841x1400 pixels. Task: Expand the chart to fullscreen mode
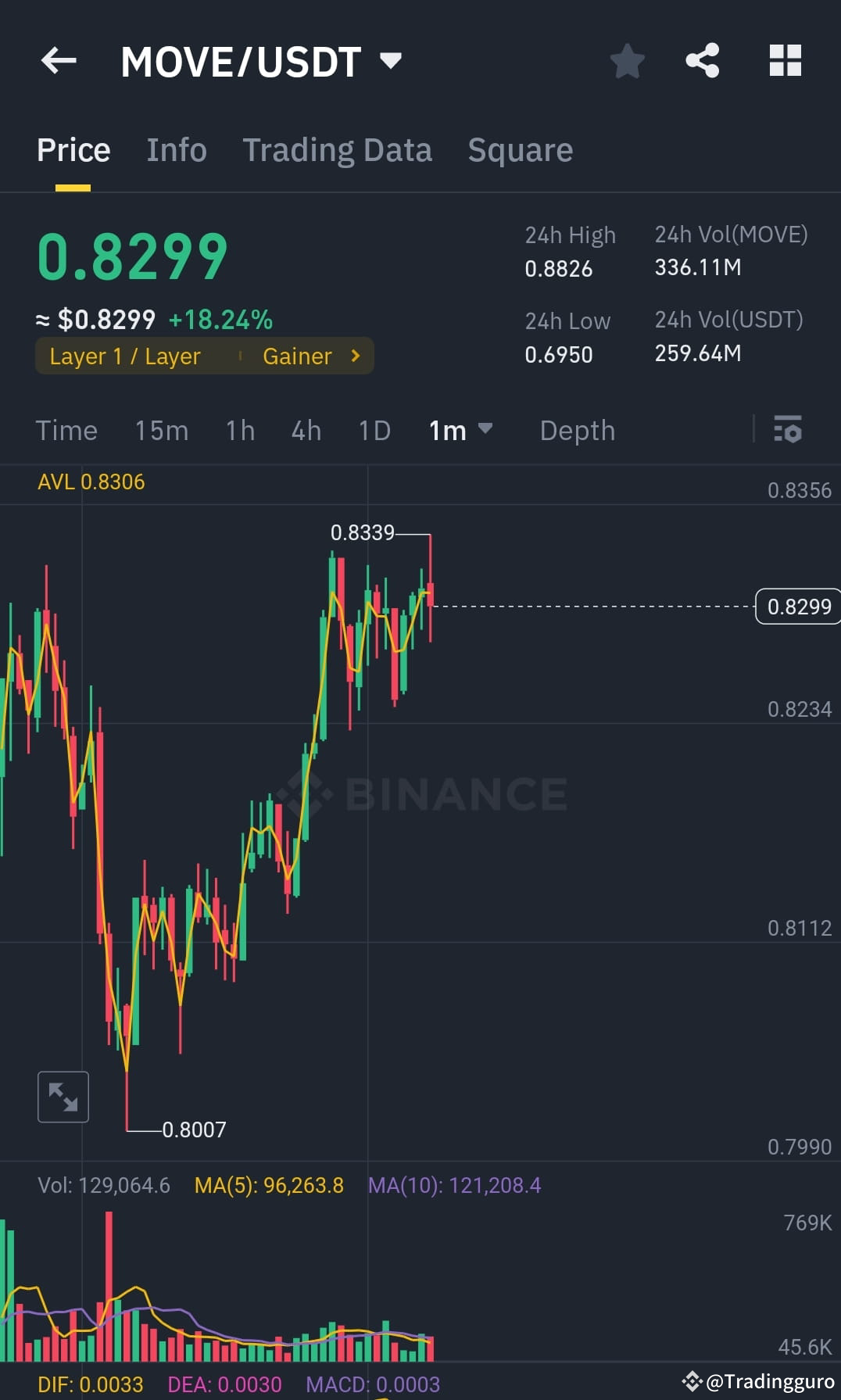point(63,1097)
